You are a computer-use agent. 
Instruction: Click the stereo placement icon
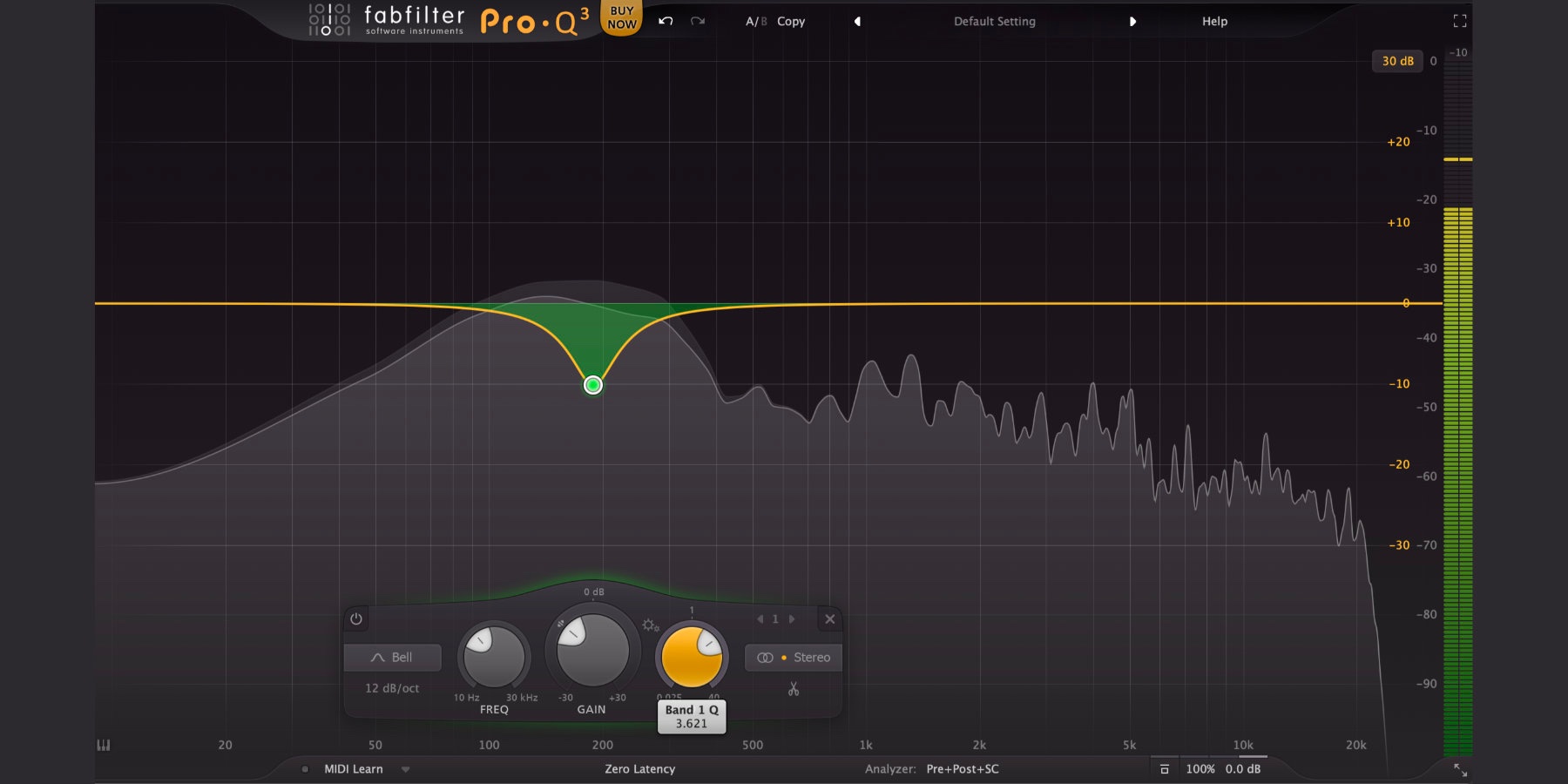point(765,657)
